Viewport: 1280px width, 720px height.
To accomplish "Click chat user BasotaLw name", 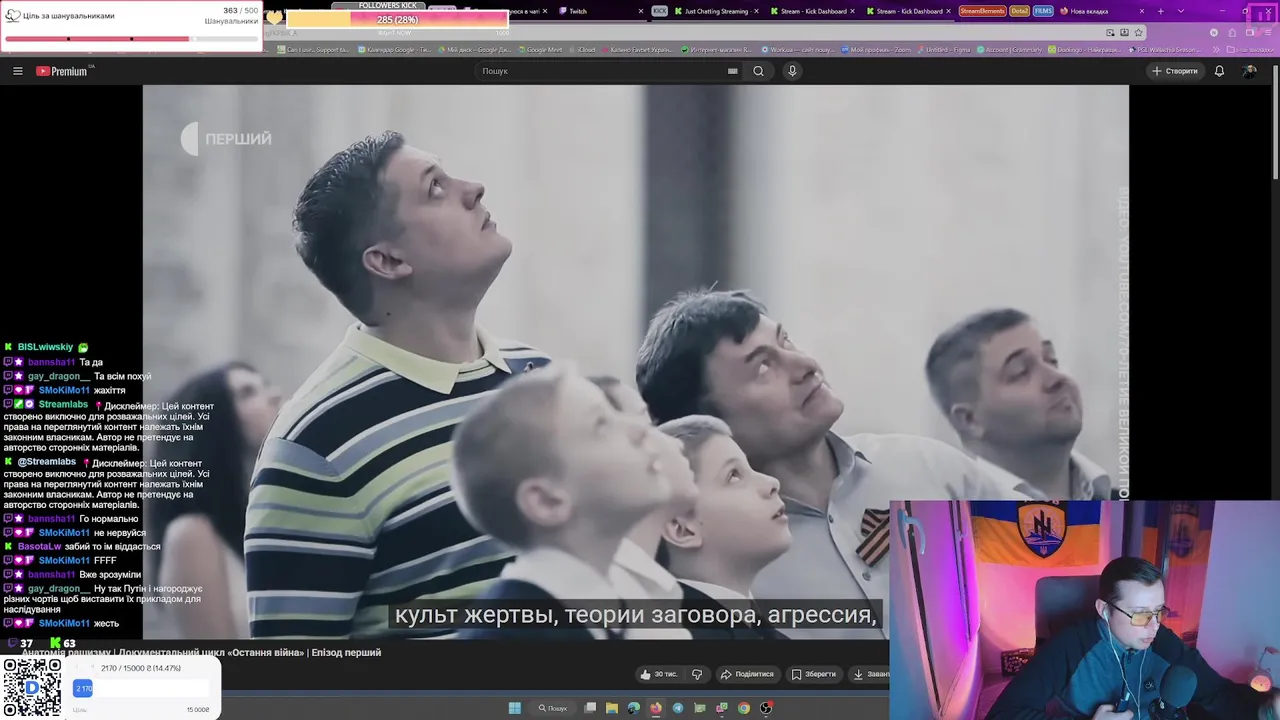I will point(40,547).
